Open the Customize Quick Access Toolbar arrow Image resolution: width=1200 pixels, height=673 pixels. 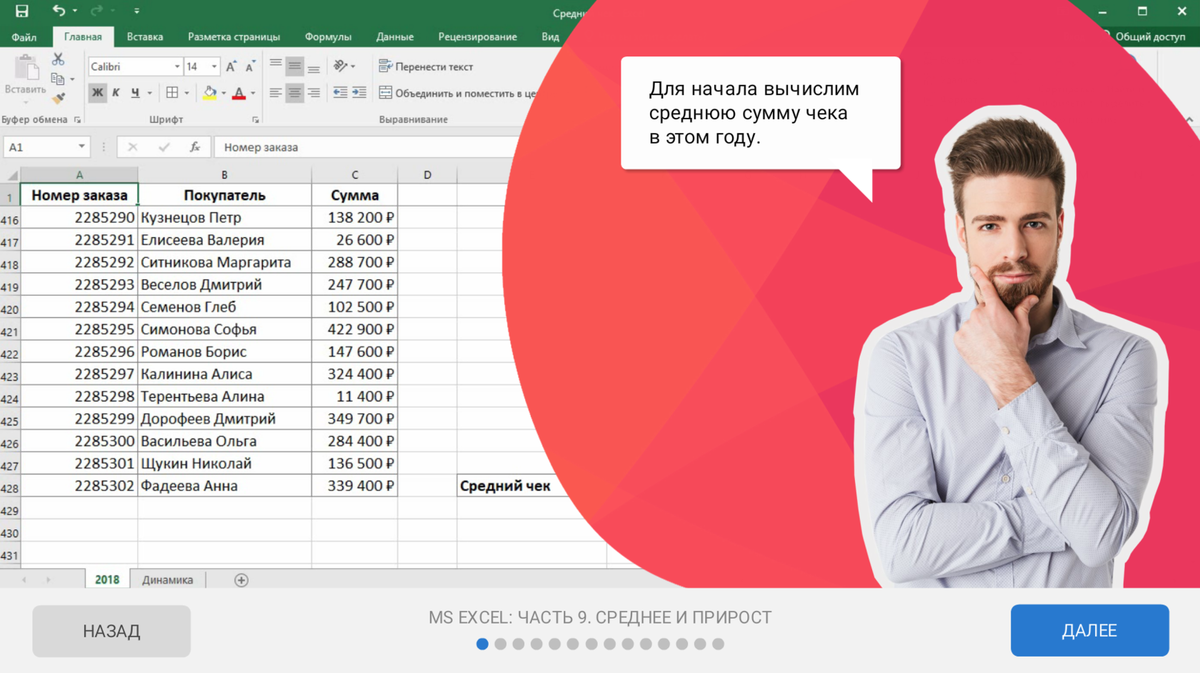(x=136, y=11)
